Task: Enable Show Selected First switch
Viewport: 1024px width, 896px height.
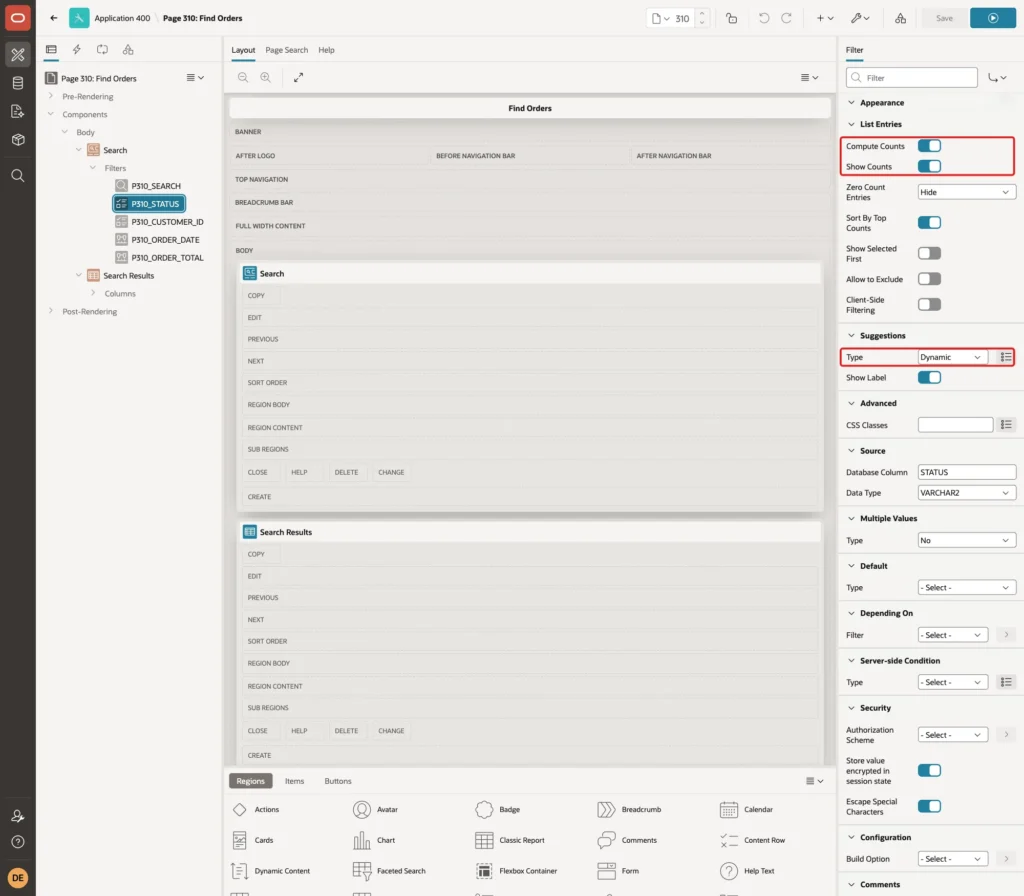Action: tap(929, 253)
